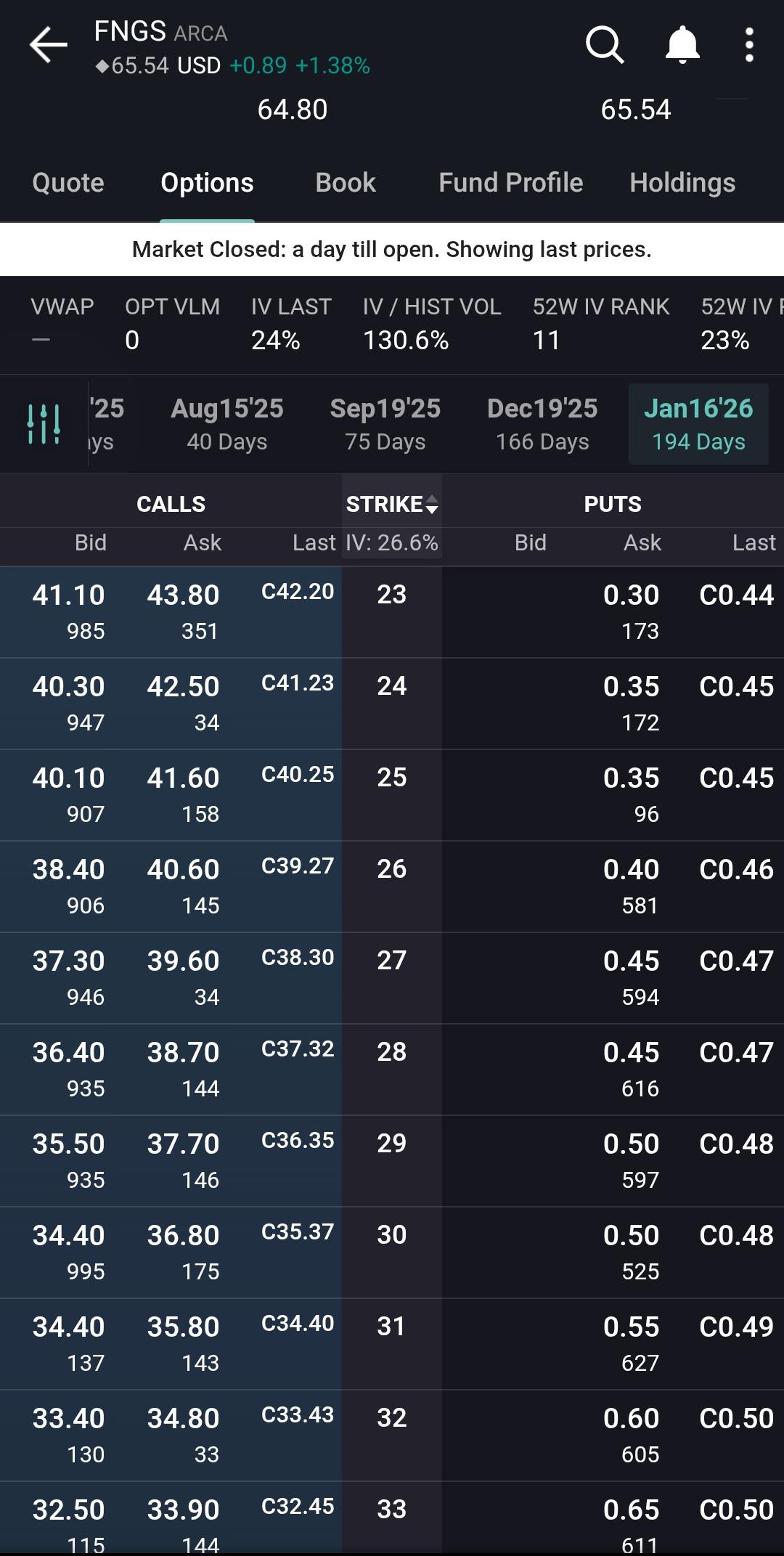Switch to the Quote tab
The width and height of the screenshot is (784, 1556).
(68, 182)
